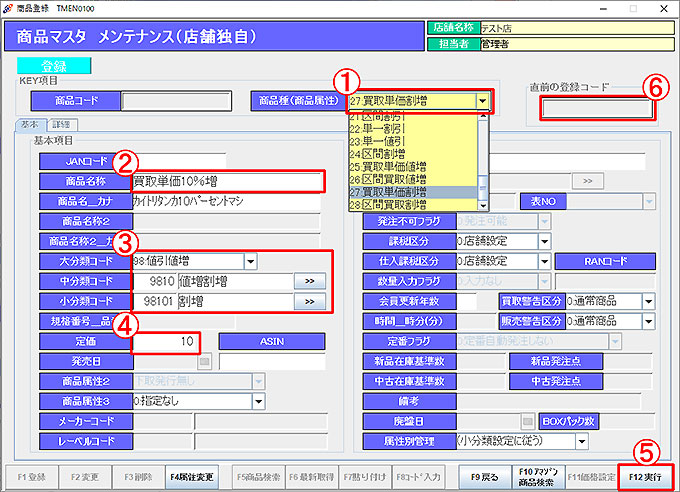The width and height of the screenshot is (680, 492).
Task: Click the 会員更新年数 input field
Action: pyautogui.click(x=467, y=301)
